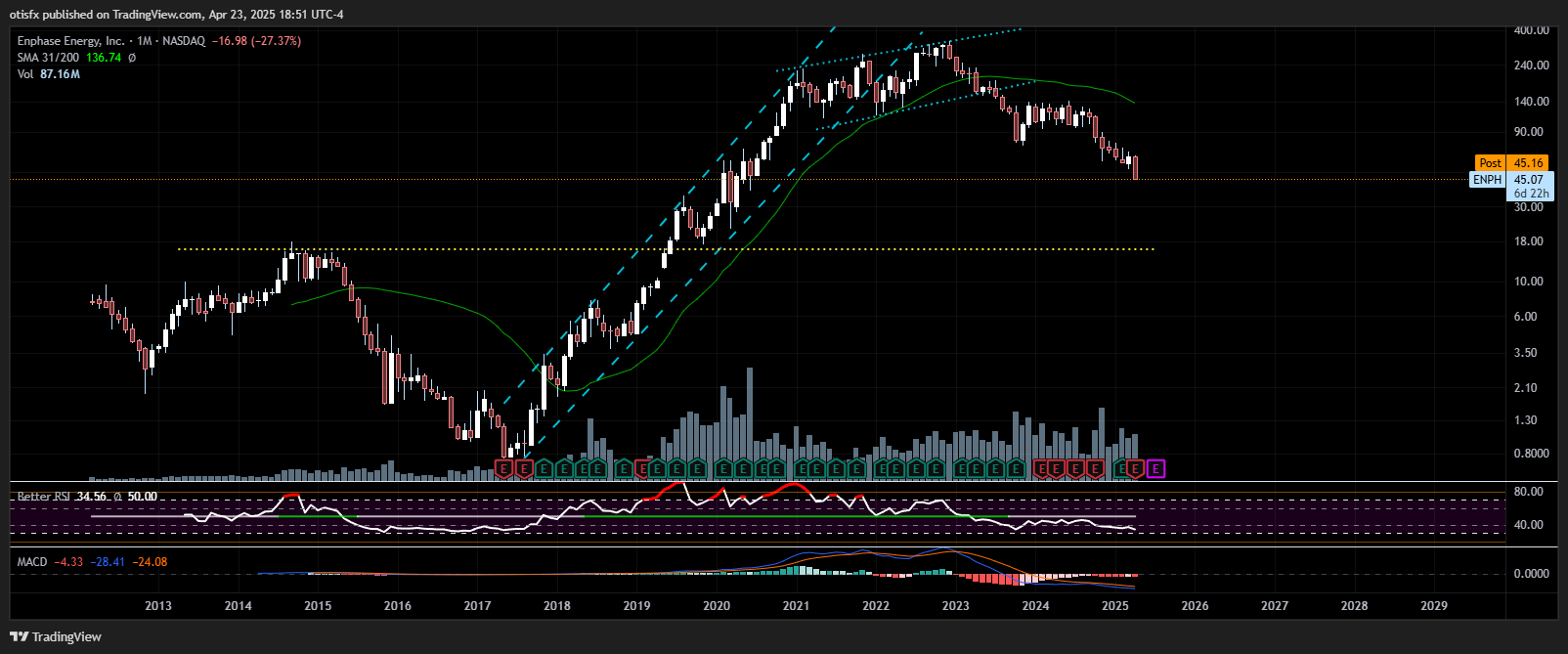Click 6.00 on the price axis
The width and height of the screenshot is (1568, 654).
(1525, 317)
